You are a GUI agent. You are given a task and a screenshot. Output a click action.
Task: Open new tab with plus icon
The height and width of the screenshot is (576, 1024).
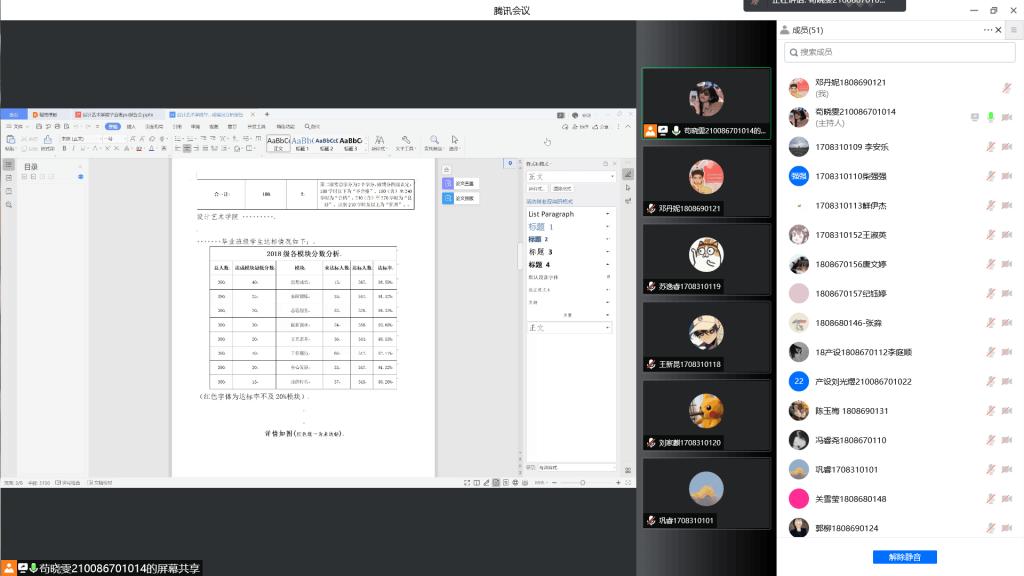267,114
